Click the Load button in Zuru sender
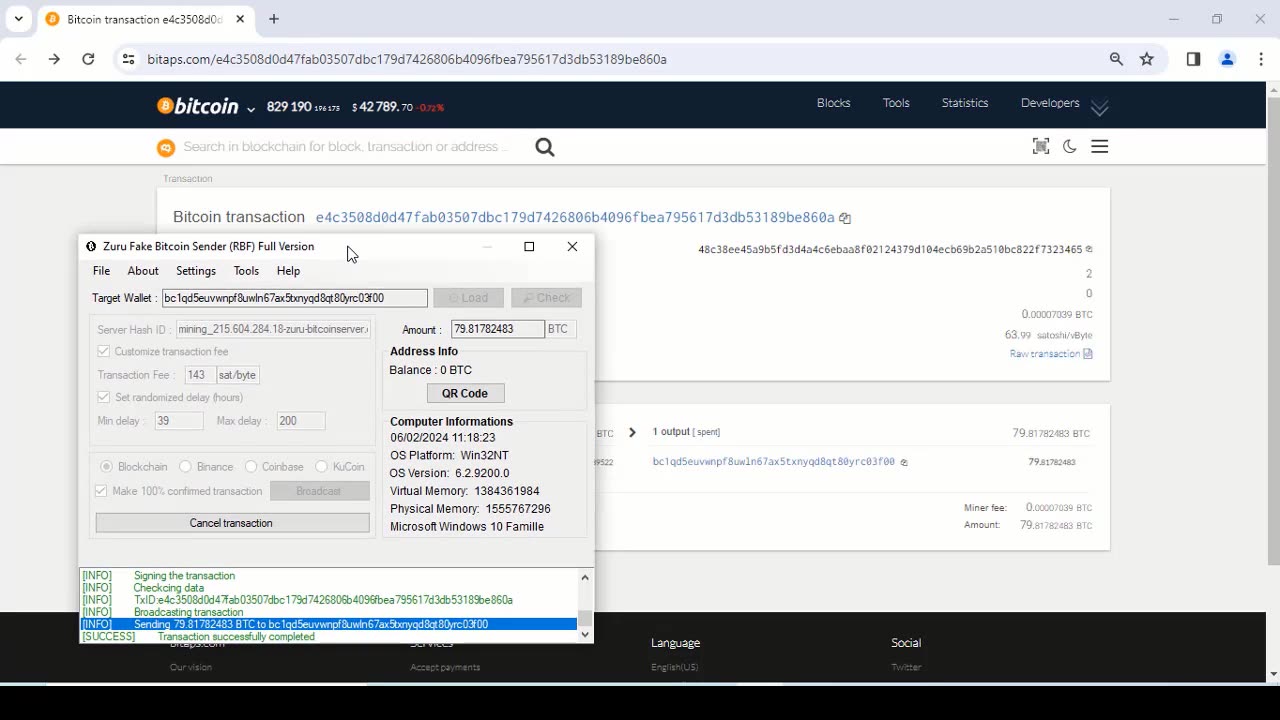The width and height of the screenshot is (1280, 720). (x=468, y=298)
